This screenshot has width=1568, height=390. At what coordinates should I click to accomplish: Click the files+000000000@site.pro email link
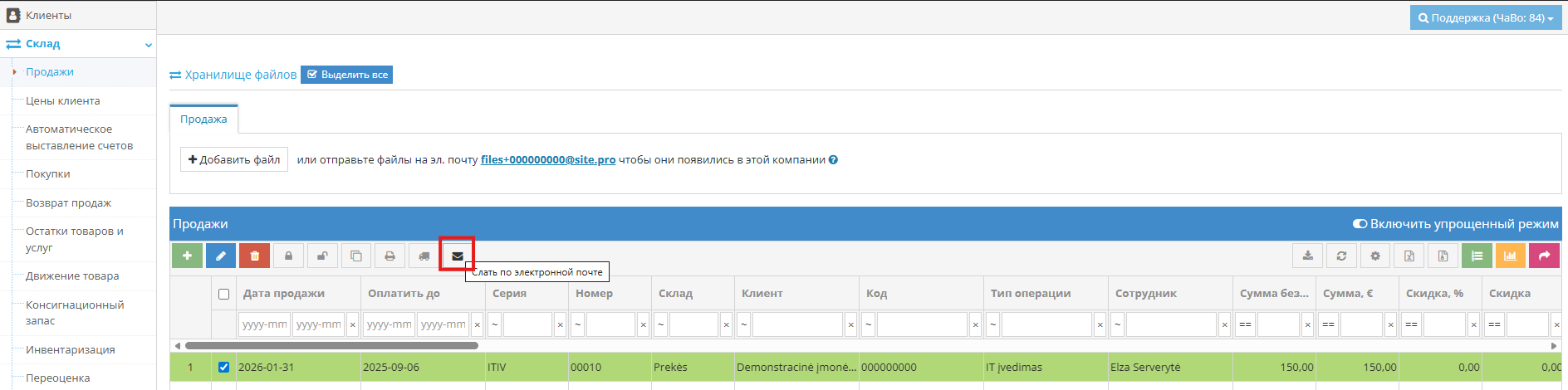[x=548, y=159]
